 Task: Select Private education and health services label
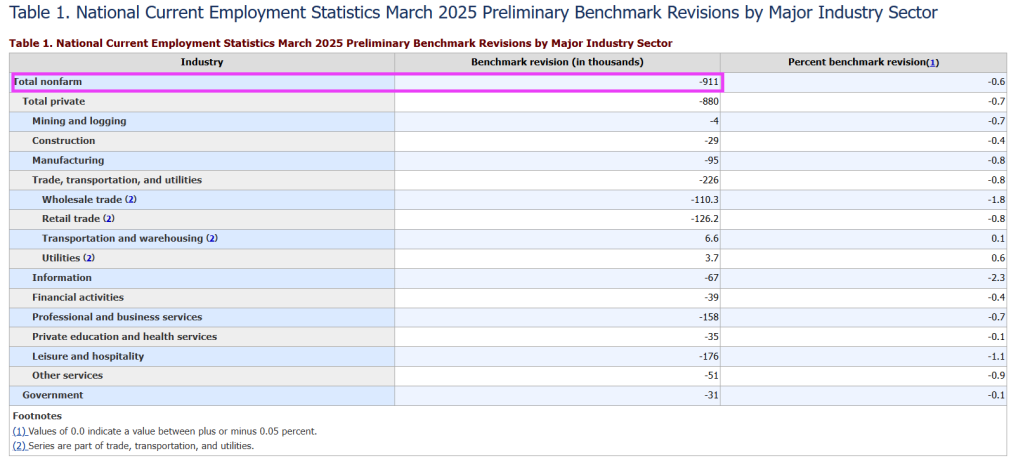click(125, 337)
